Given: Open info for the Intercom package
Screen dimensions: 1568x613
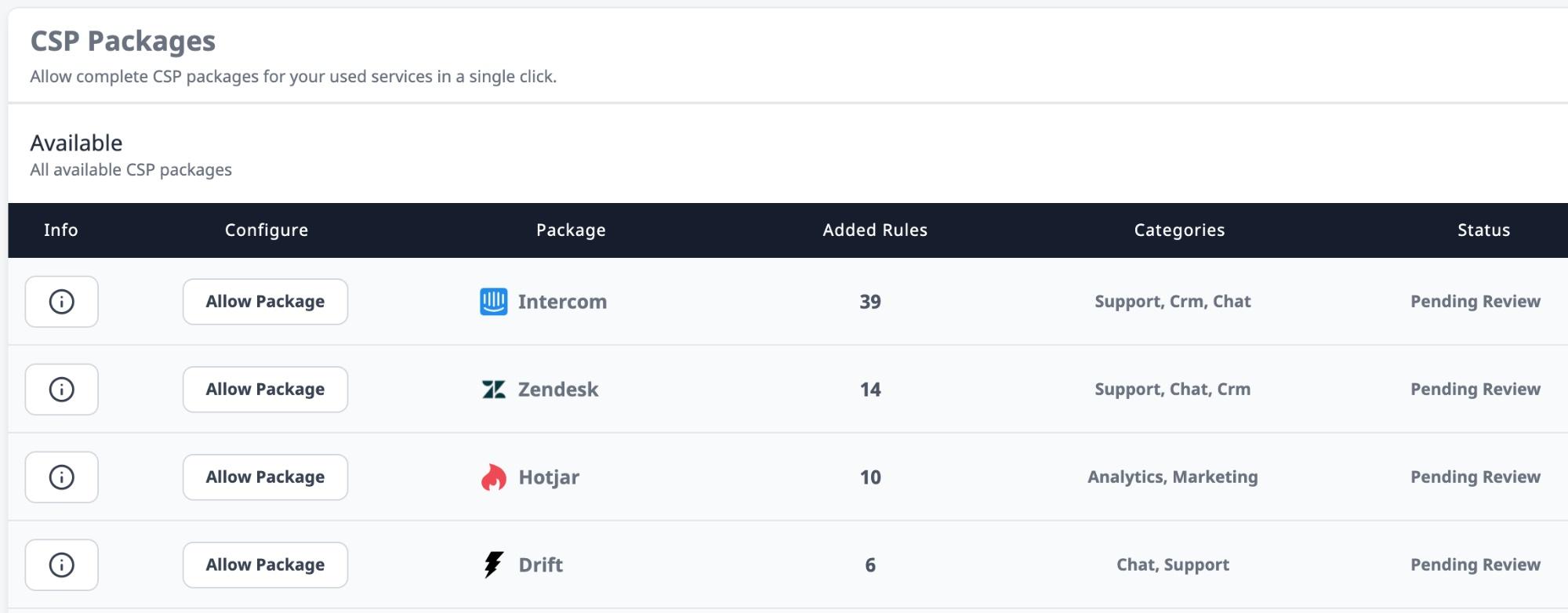Looking at the screenshot, I should coord(61,302).
